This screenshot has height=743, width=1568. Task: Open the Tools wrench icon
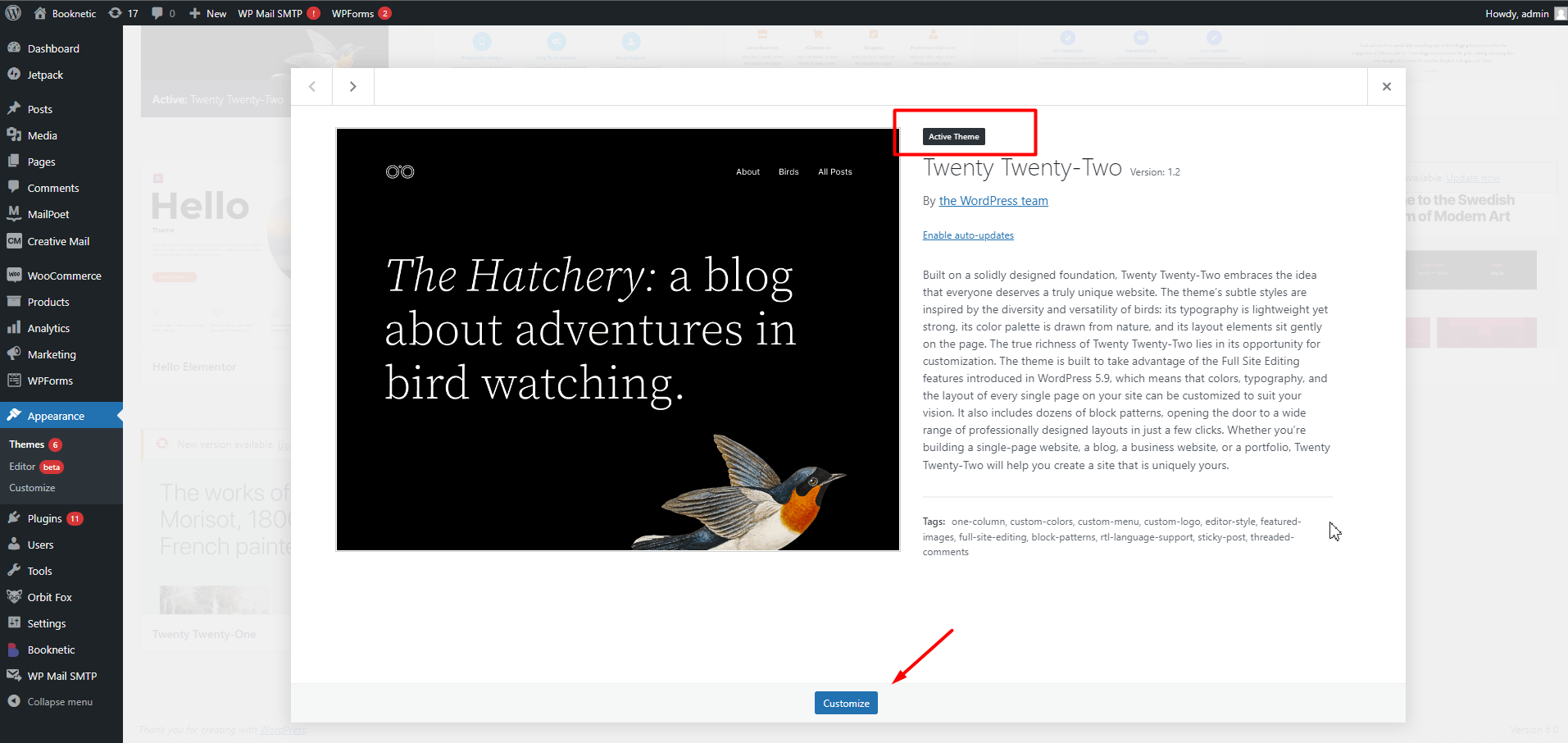click(x=14, y=570)
